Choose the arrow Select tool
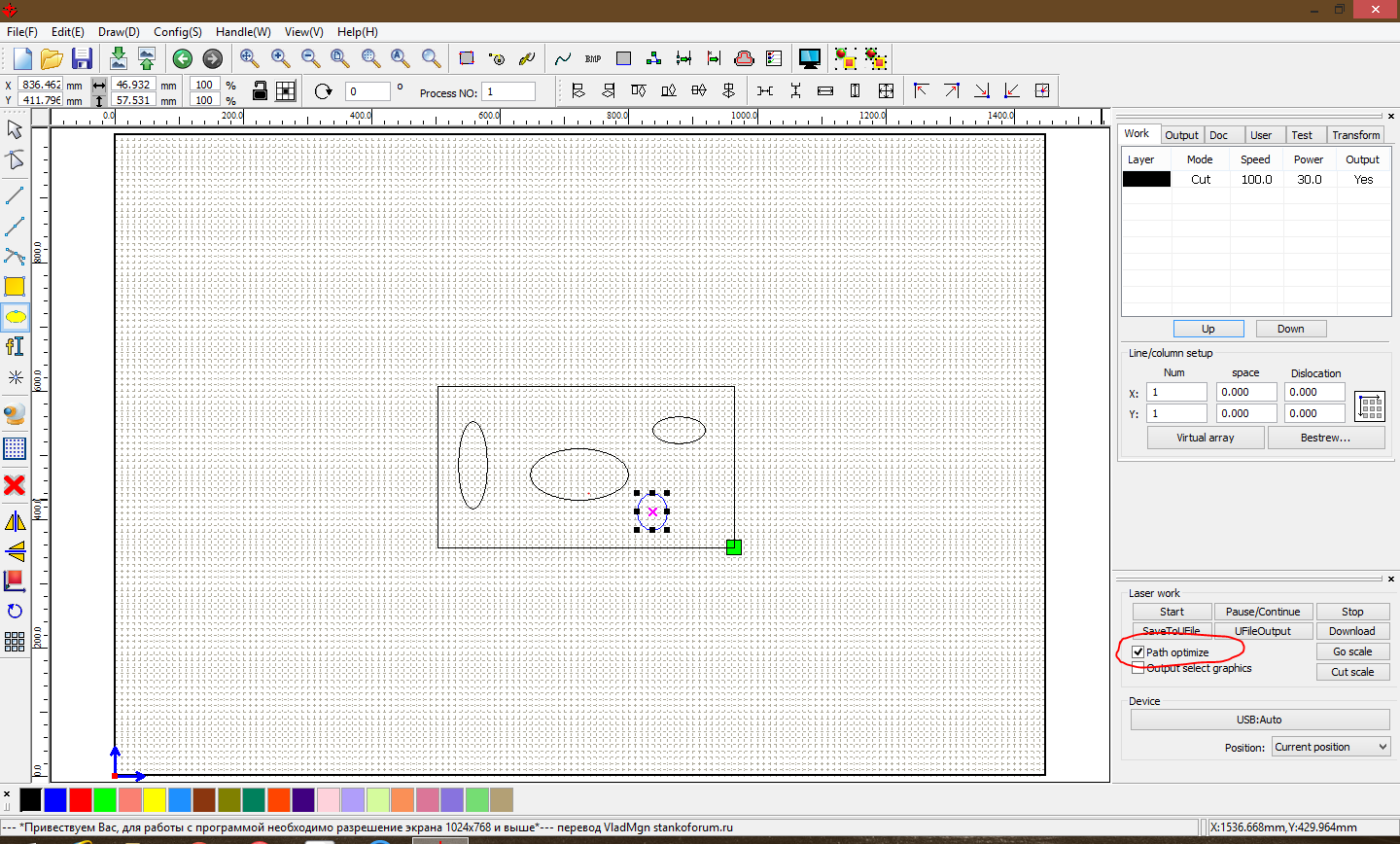 tap(15, 129)
